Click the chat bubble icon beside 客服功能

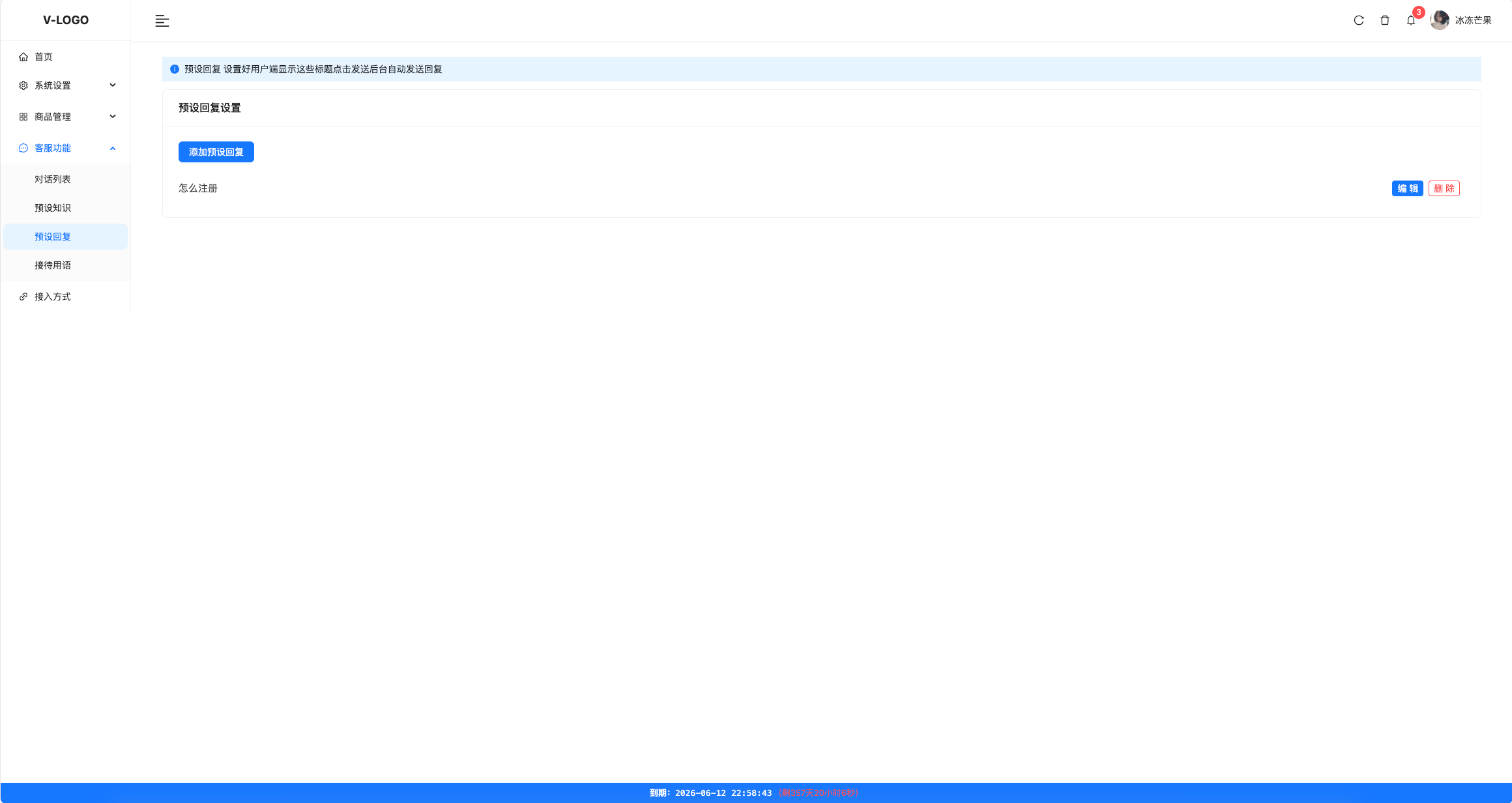coord(23,148)
